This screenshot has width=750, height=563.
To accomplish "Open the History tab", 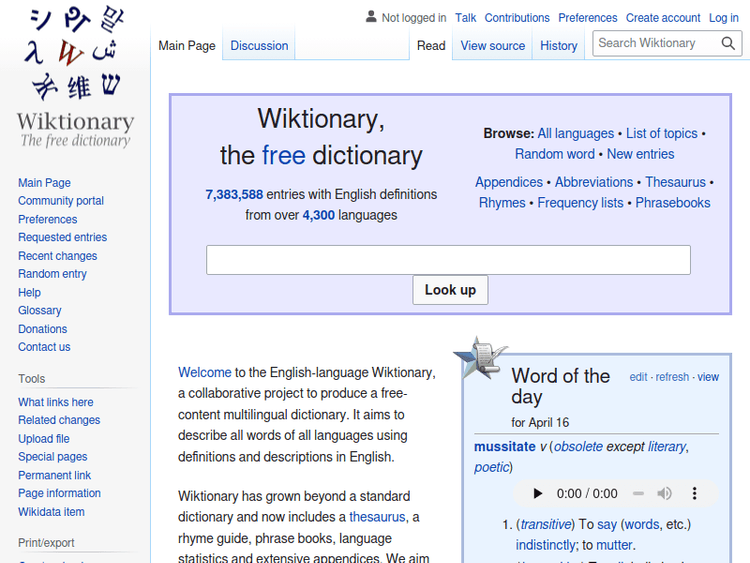I will click(559, 46).
